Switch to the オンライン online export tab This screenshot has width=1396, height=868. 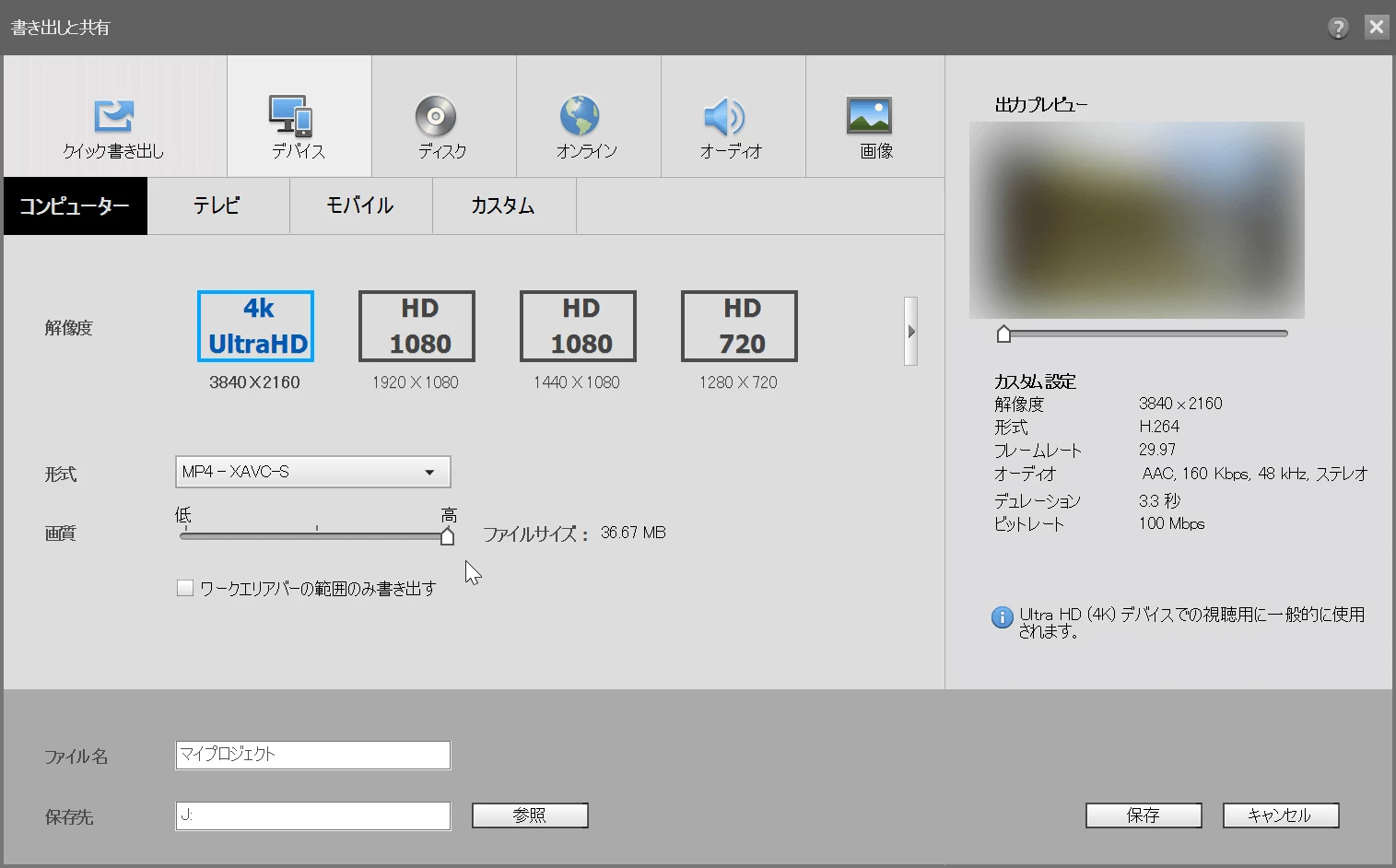click(588, 116)
